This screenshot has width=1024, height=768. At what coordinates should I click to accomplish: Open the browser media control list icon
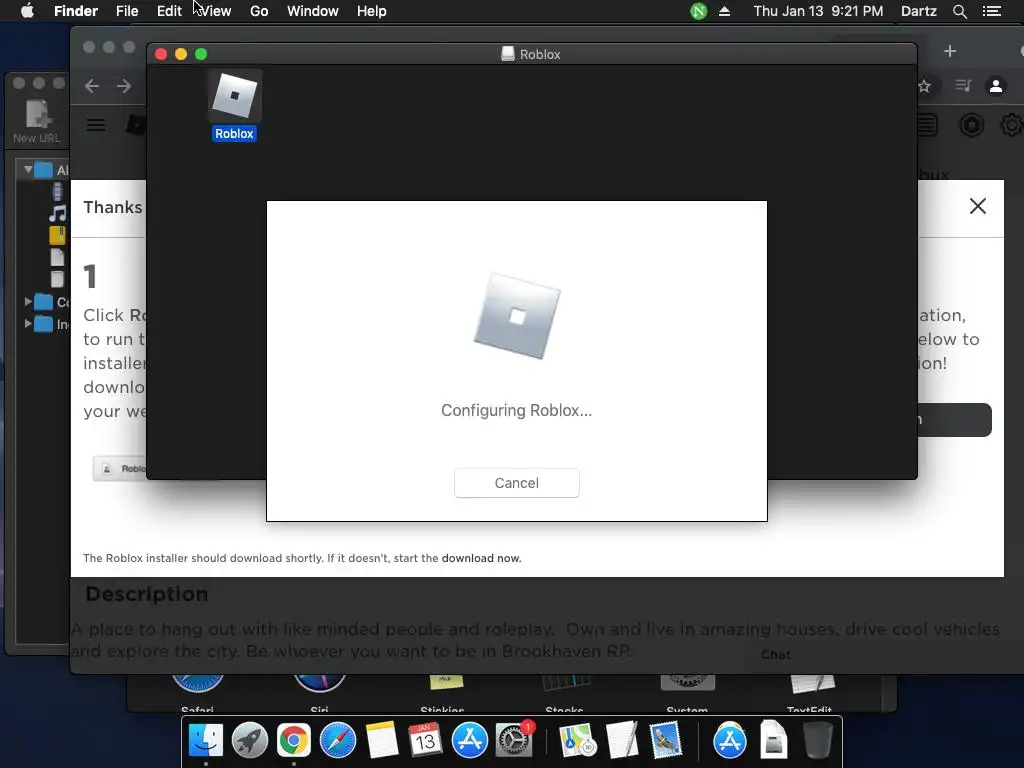click(963, 86)
